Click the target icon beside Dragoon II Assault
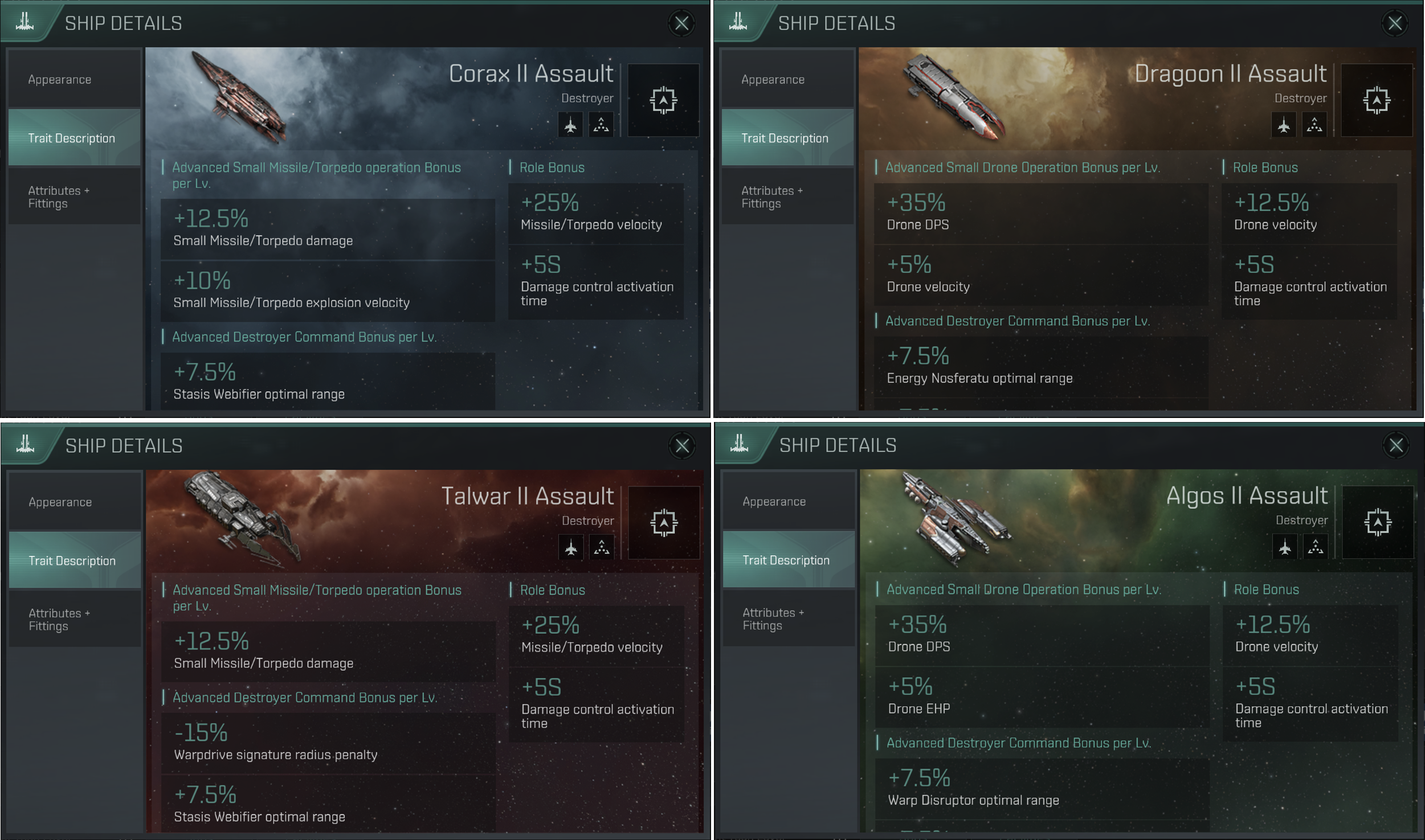Viewport: 1425px width, 840px height. click(1377, 100)
